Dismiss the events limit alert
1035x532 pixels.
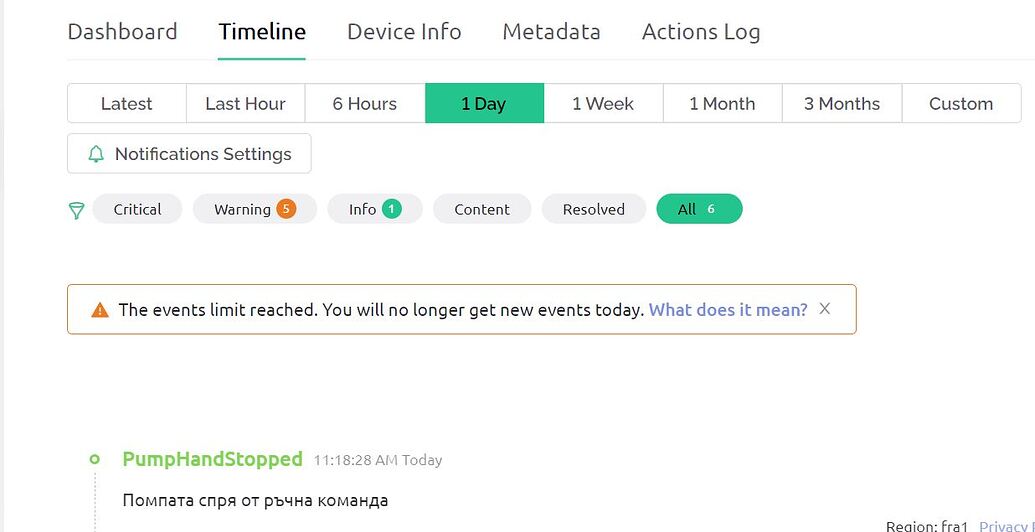[x=824, y=308]
